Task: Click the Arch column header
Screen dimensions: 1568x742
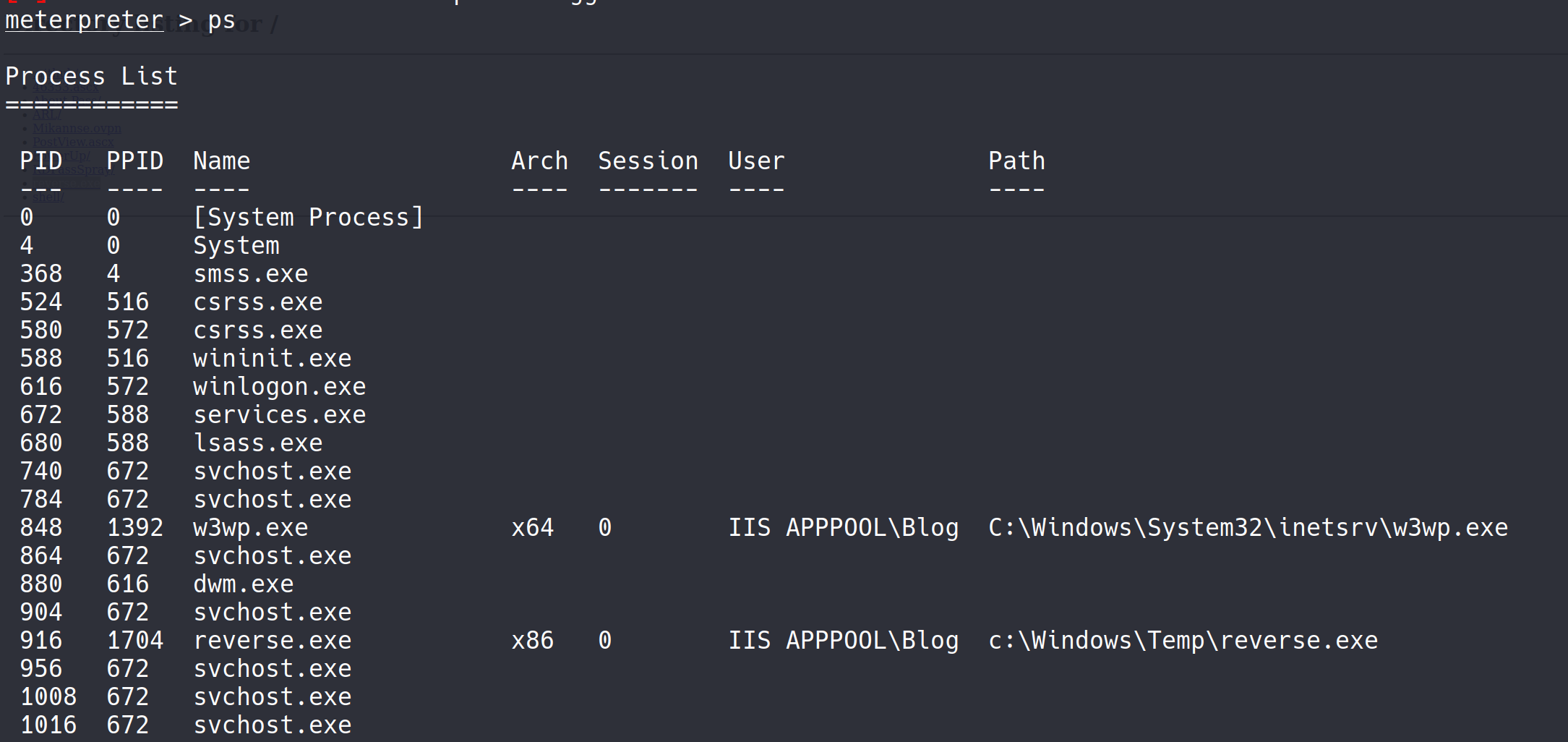Action: tap(539, 161)
